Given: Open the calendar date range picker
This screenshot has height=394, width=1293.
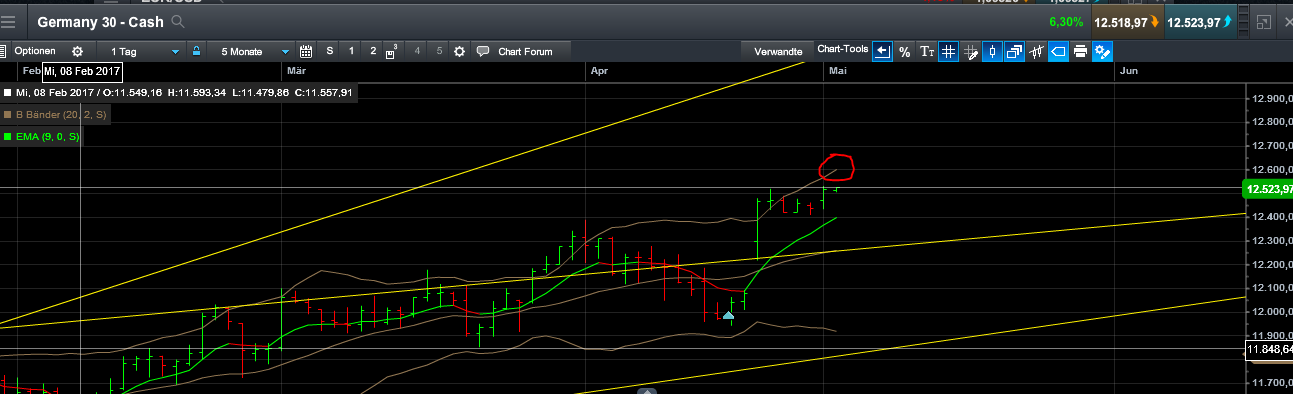Looking at the screenshot, I should tap(306, 51).
